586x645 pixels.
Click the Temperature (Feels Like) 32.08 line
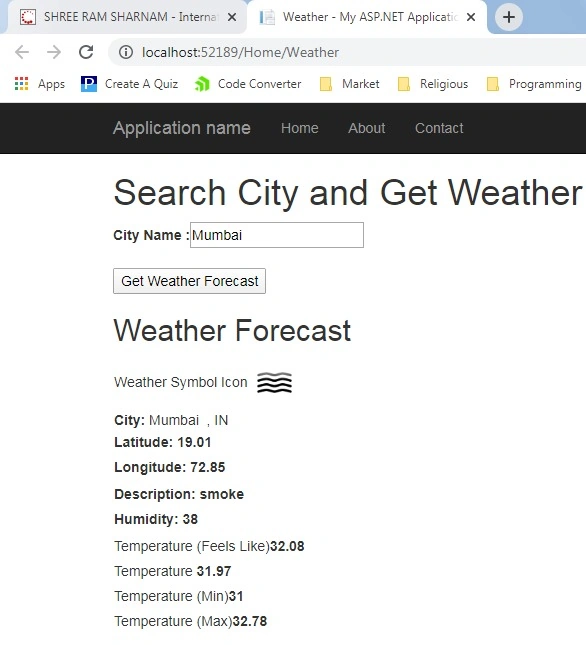[209, 546]
